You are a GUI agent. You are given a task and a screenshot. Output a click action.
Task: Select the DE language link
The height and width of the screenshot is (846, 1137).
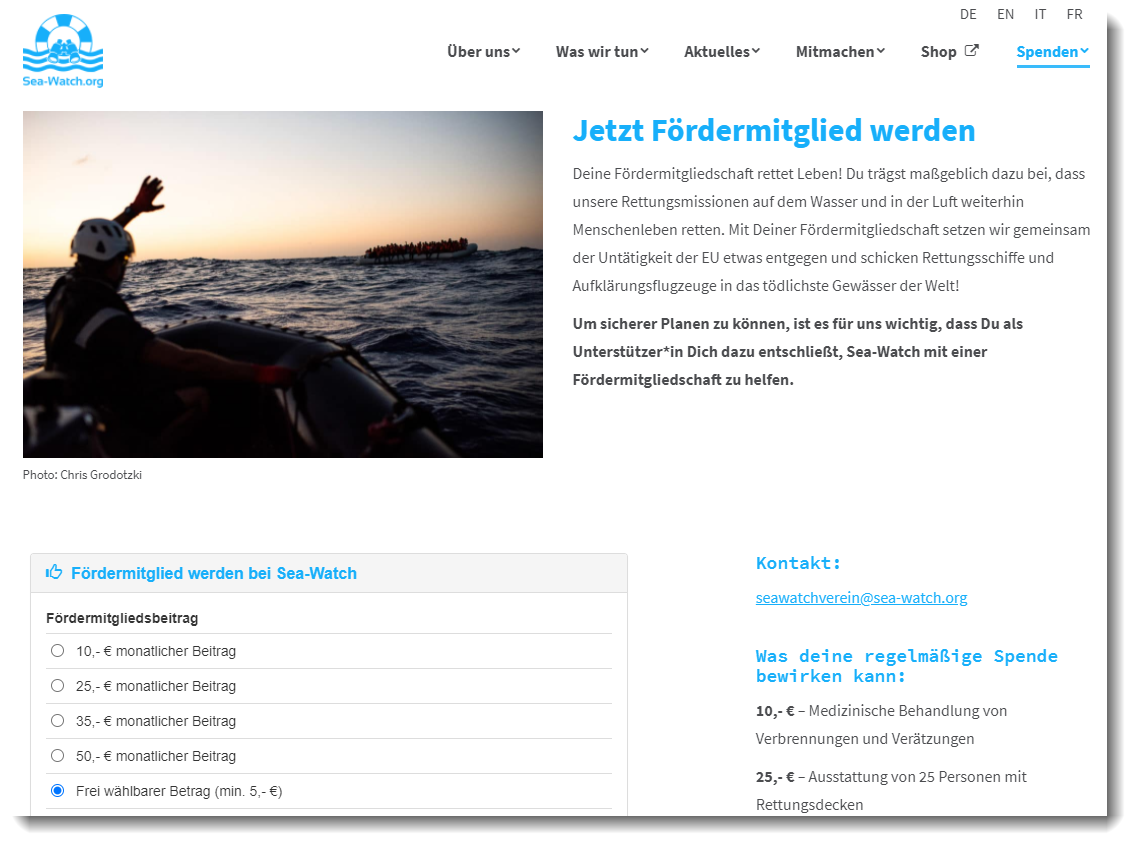968,14
